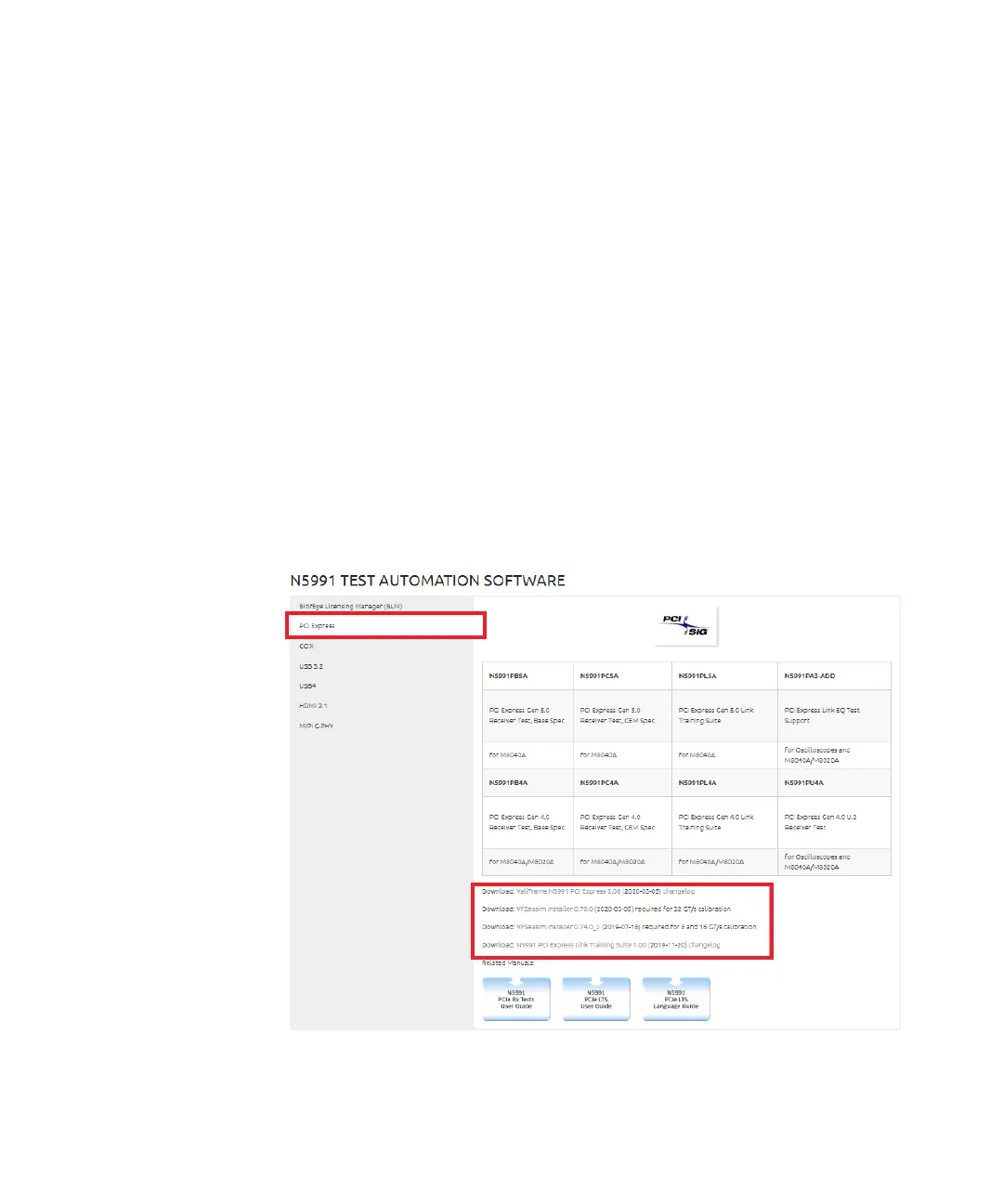
Task: Click 'PCI Express Gen 4.0 Link Training Suite' cell
Action: pyautogui.click(x=724, y=822)
